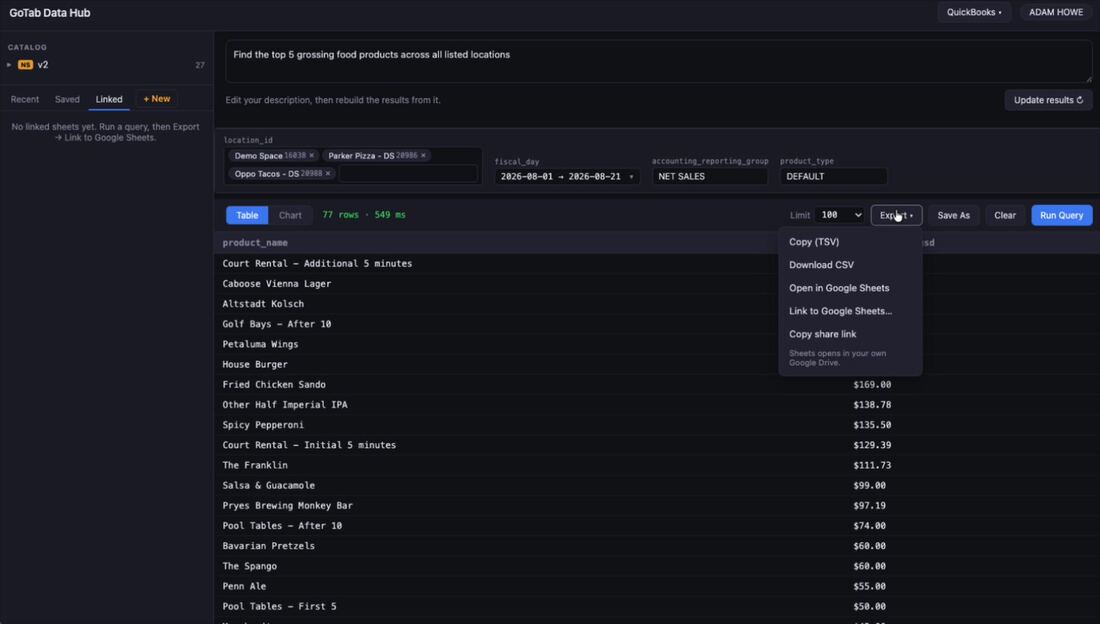This screenshot has height=624, width=1100.
Task: Select the Altstadt Kolsch row
Action: [657, 304]
